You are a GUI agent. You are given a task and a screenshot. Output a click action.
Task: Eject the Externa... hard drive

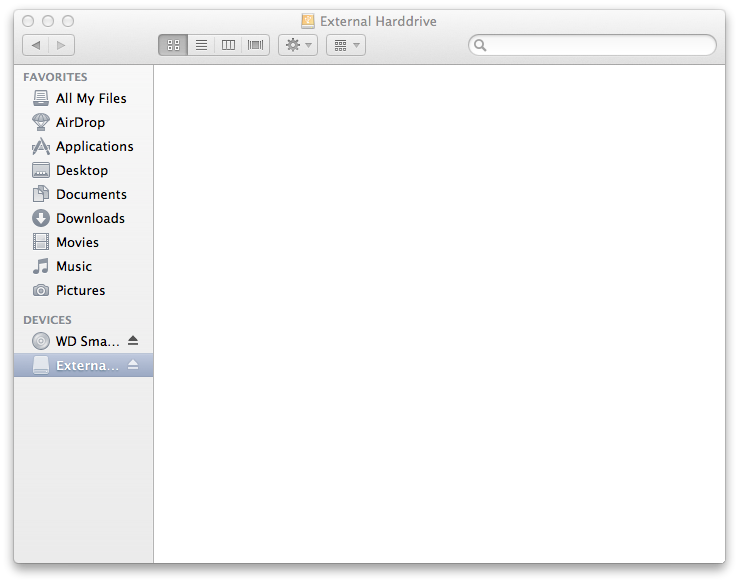pos(133,365)
